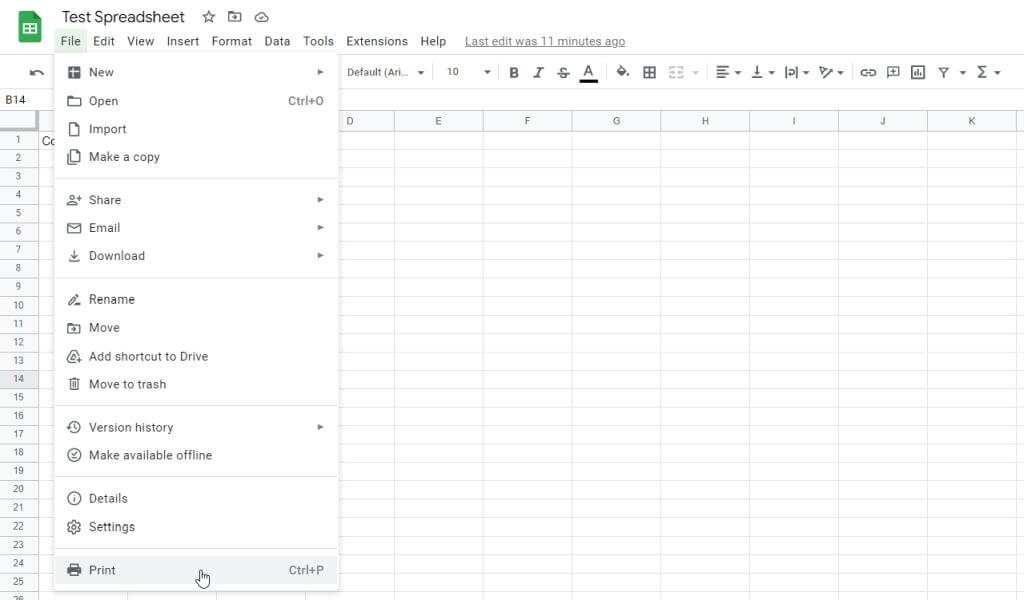Select Make available offline
Screen dimensions: 1024x600
click(x=196, y=455)
